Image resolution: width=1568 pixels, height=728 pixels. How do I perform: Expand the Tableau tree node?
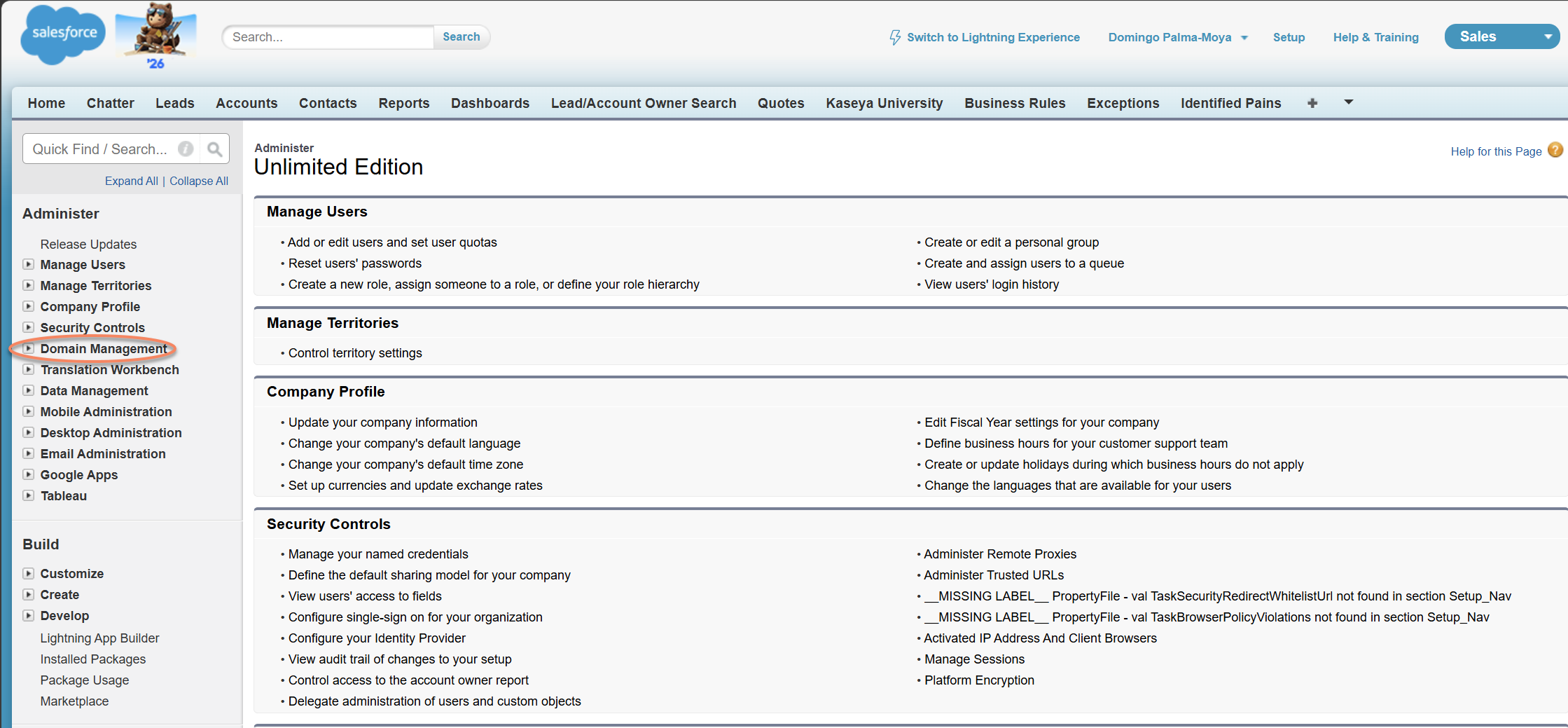click(x=29, y=495)
